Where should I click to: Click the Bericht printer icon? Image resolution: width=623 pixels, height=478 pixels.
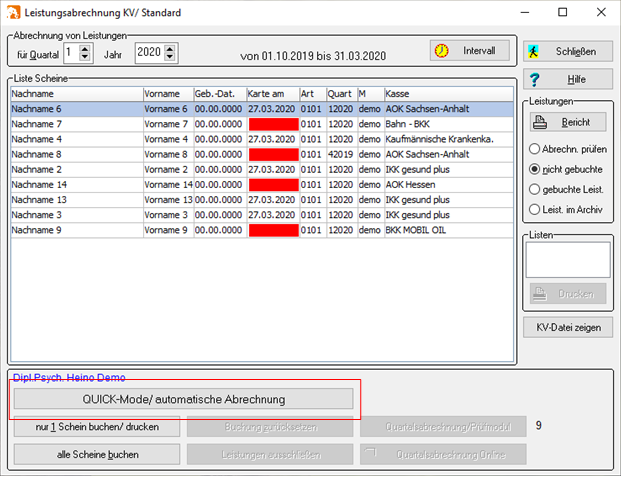[x=540, y=122]
